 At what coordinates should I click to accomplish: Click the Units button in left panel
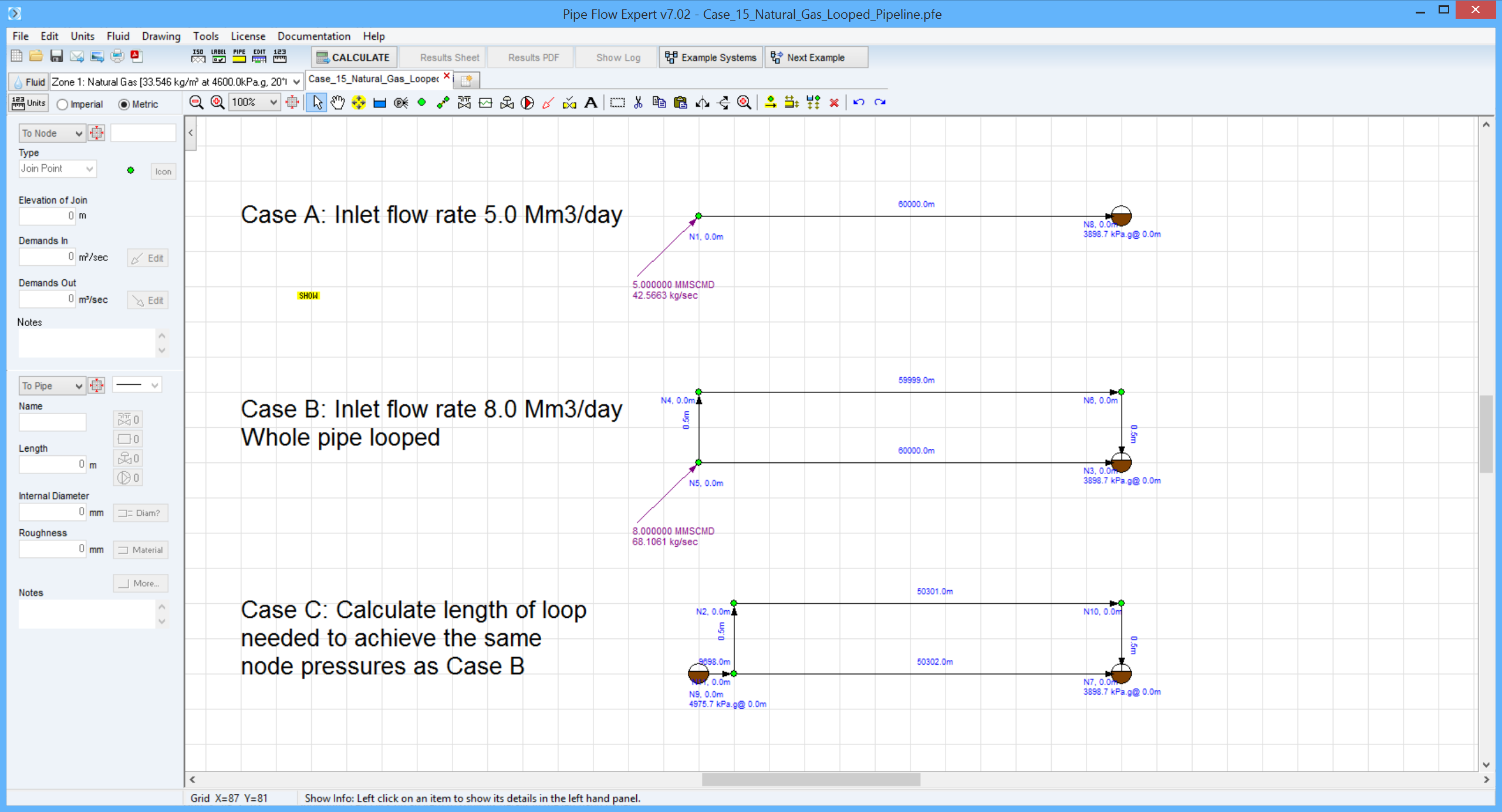click(28, 103)
